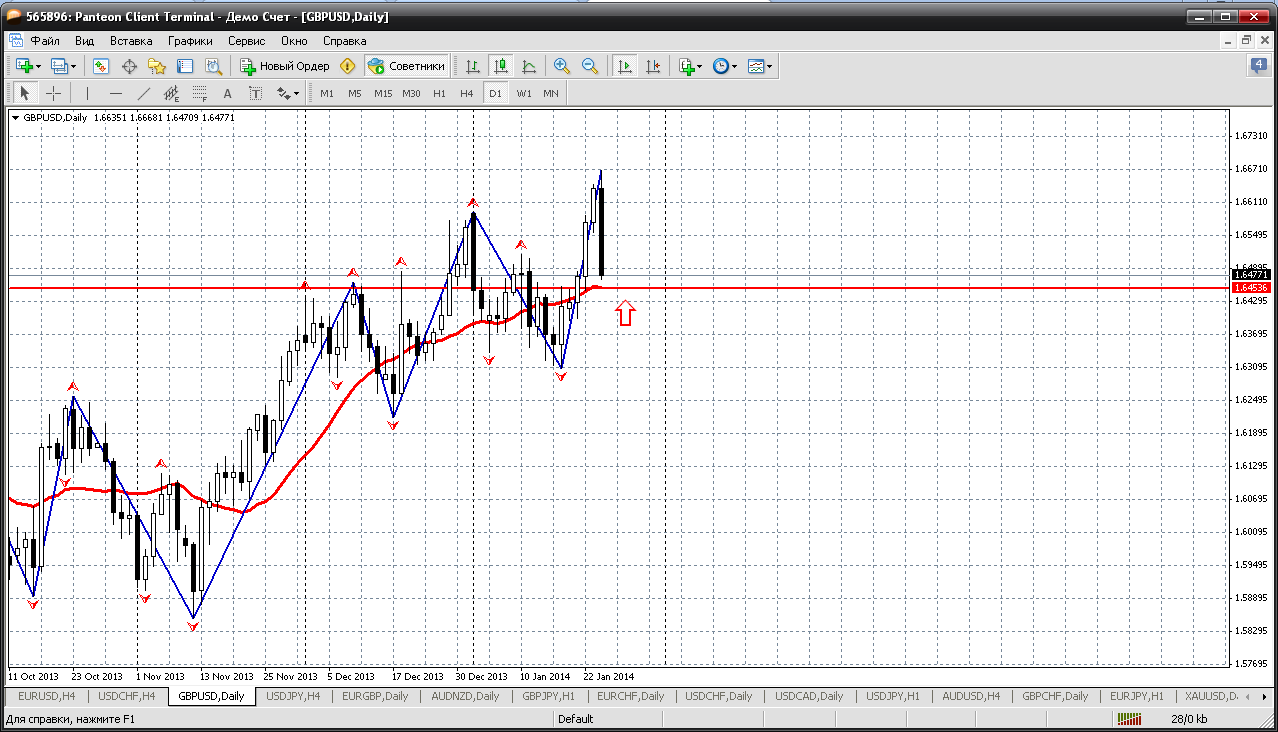Select the M5 timeframe button
This screenshot has width=1278, height=732.
pos(354,93)
